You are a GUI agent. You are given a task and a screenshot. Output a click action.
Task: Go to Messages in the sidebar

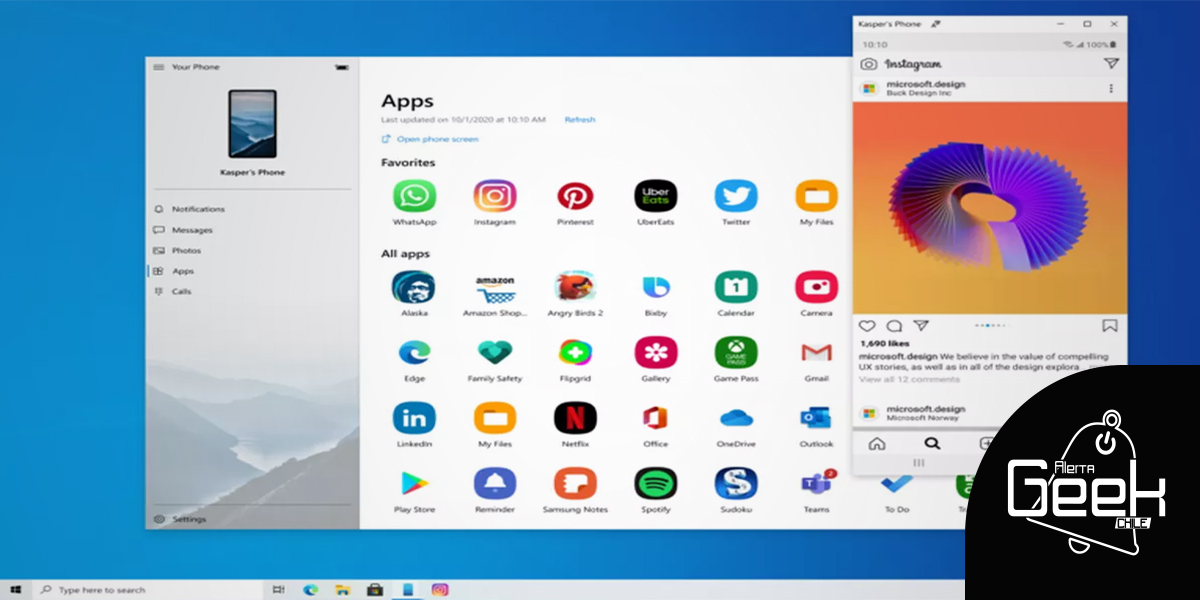[x=183, y=230]
